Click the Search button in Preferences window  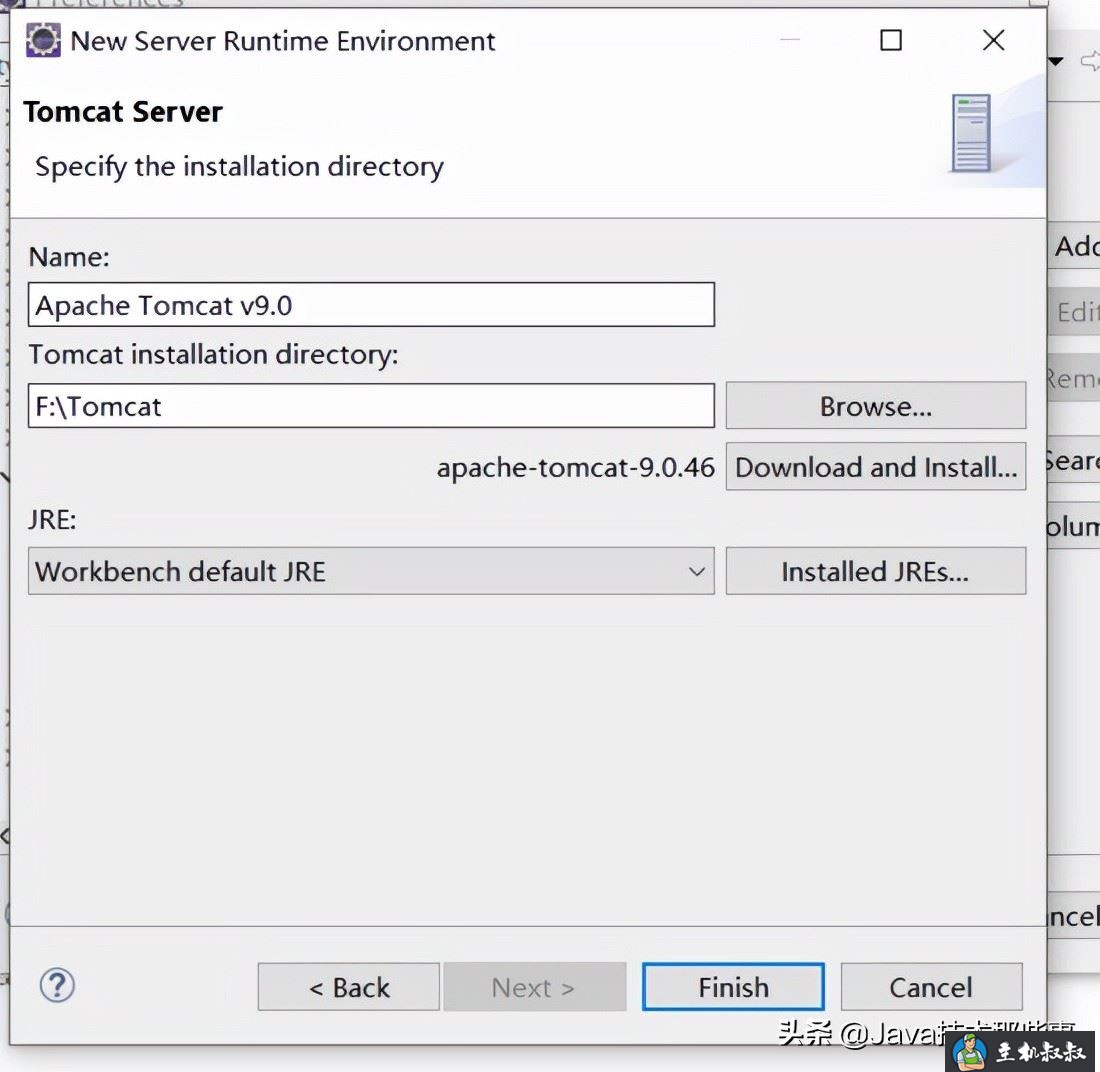(x=1073, y=461)
